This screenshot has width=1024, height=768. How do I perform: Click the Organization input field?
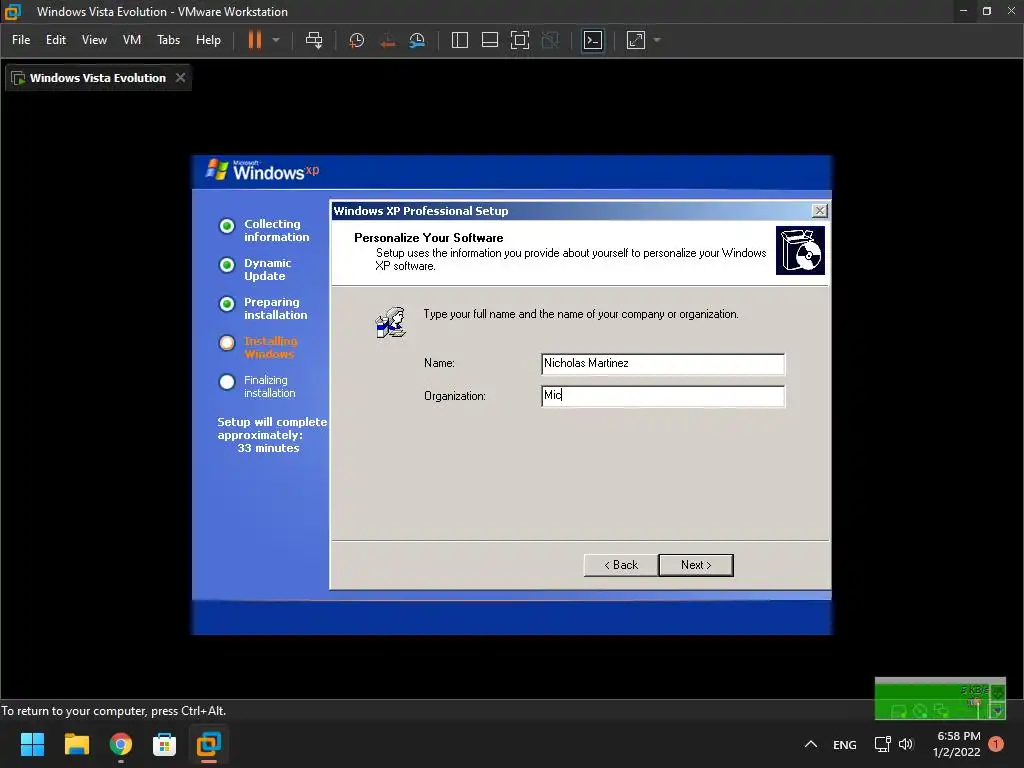point(663,396)
